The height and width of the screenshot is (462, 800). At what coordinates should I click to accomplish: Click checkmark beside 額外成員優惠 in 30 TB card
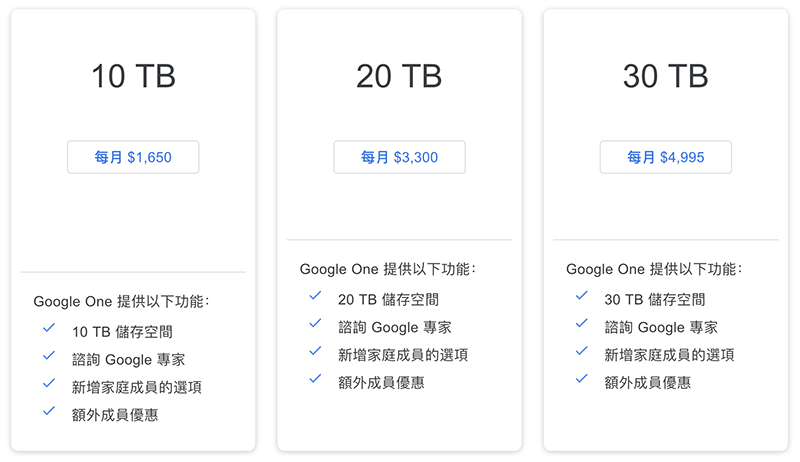pyautogui.click(x=581, y=379)
